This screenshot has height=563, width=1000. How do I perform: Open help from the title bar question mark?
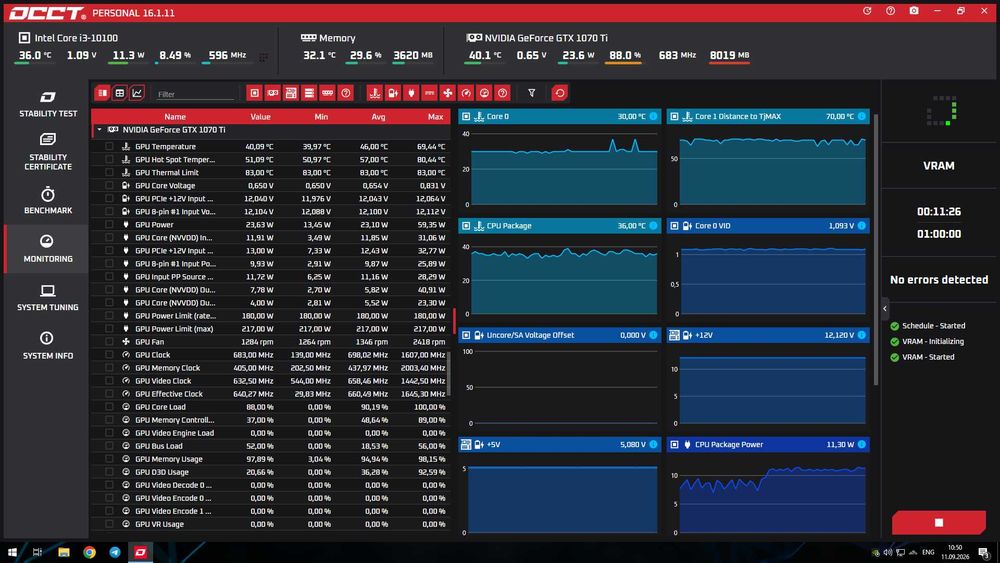[x=890, y=11]
